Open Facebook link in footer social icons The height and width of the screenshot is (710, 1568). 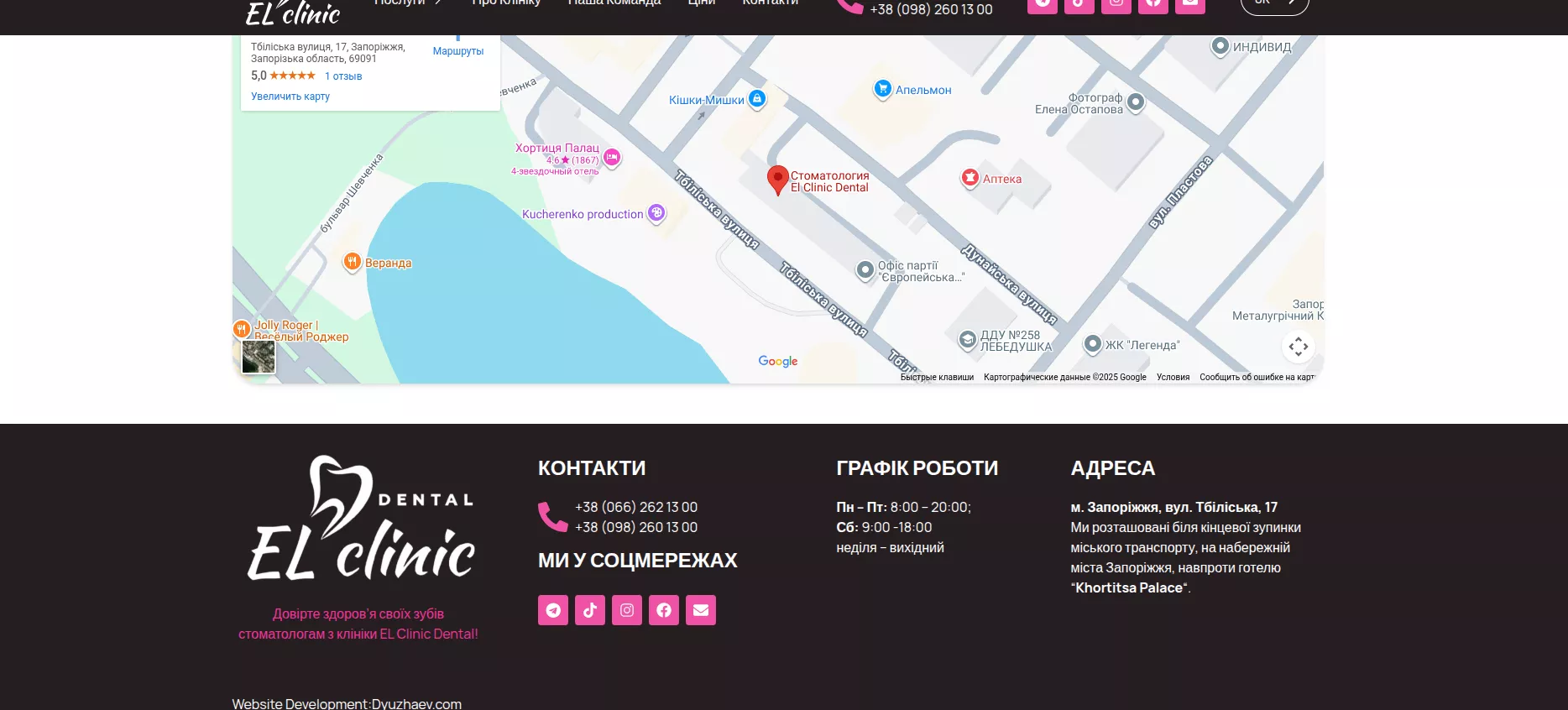click(x=664, y=610)
